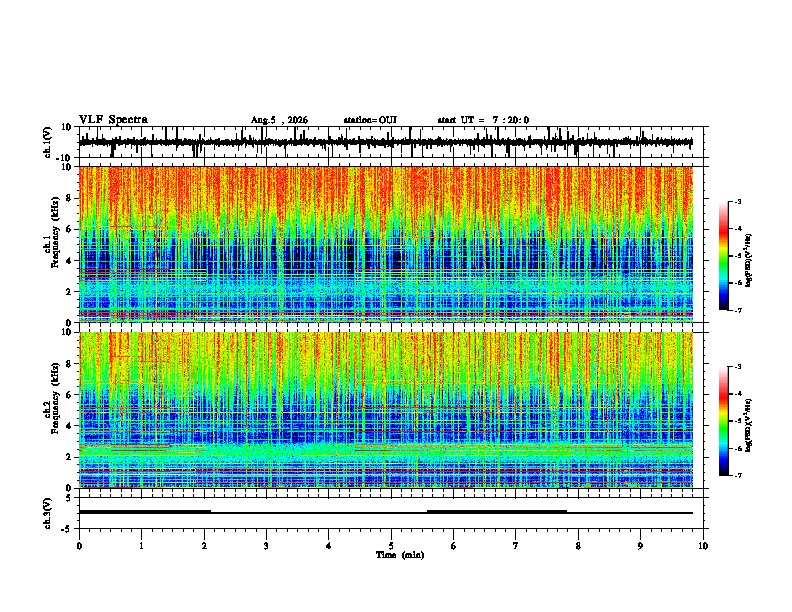Screen dimensions: 792x612
Task: Click the "-7" label on ch.1 color bar
Action: coord(737,310)
